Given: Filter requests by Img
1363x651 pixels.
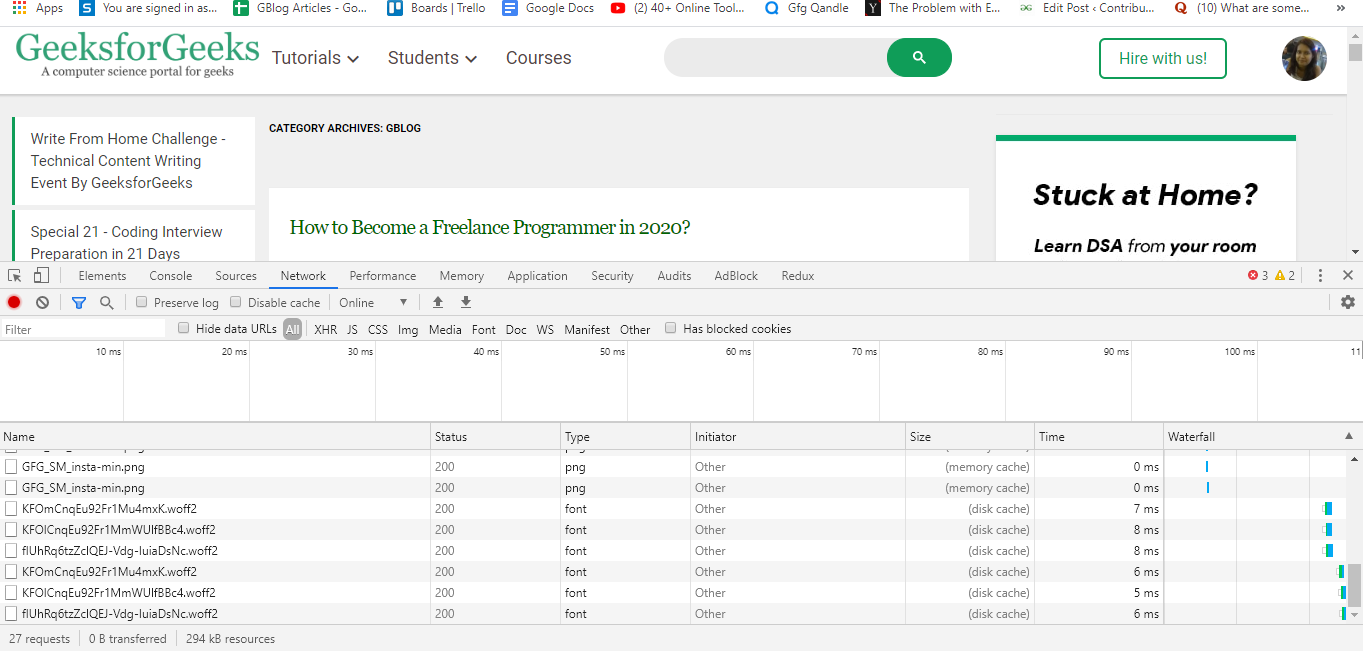Looking at the screenshot, I should 408,329.
